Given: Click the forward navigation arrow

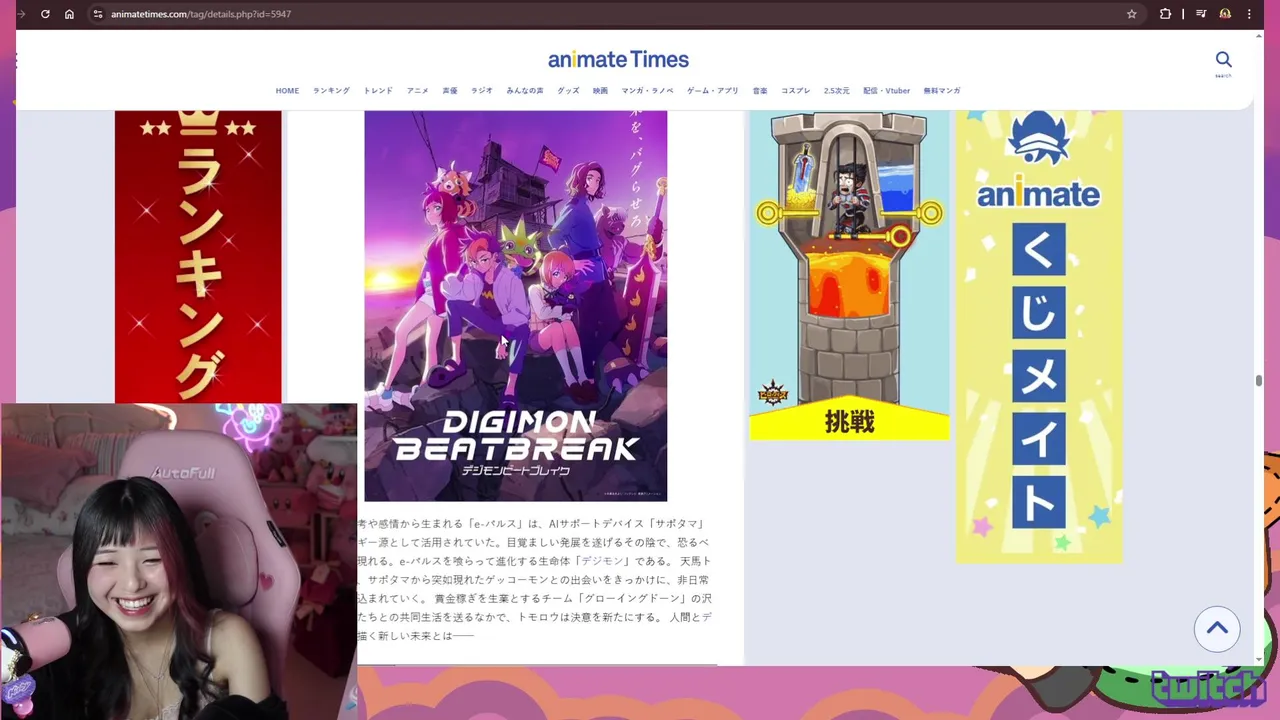Looking at the screenshot, I should click(21, 14).
